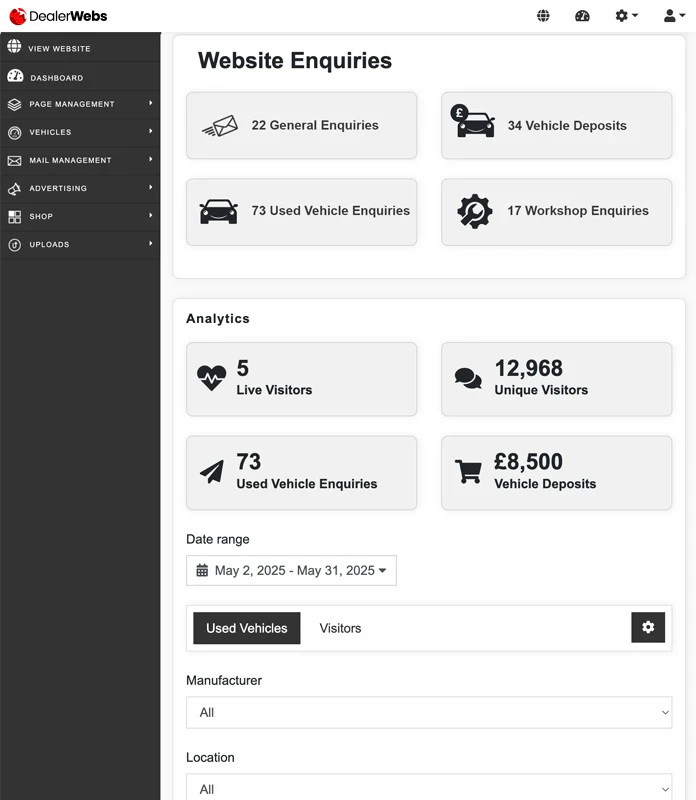The height and width of the screenshot is (800, 696).
Task: Click the 73 analytics enquiries number
Action: point(248,462)
